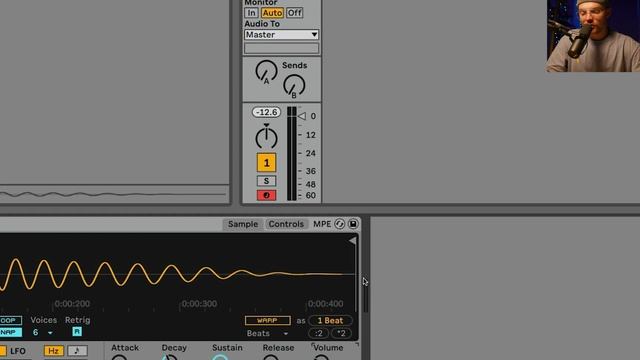Click the sample waveform display
This screenshot has height=360, width=640.
178,274
